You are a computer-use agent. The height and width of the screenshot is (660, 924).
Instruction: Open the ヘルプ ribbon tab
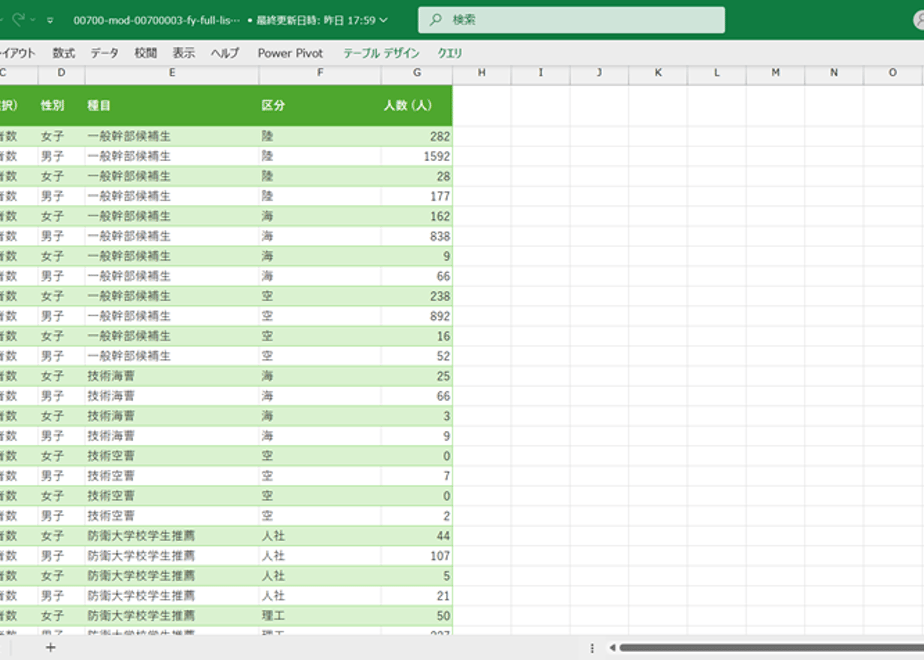pos(225,53)
